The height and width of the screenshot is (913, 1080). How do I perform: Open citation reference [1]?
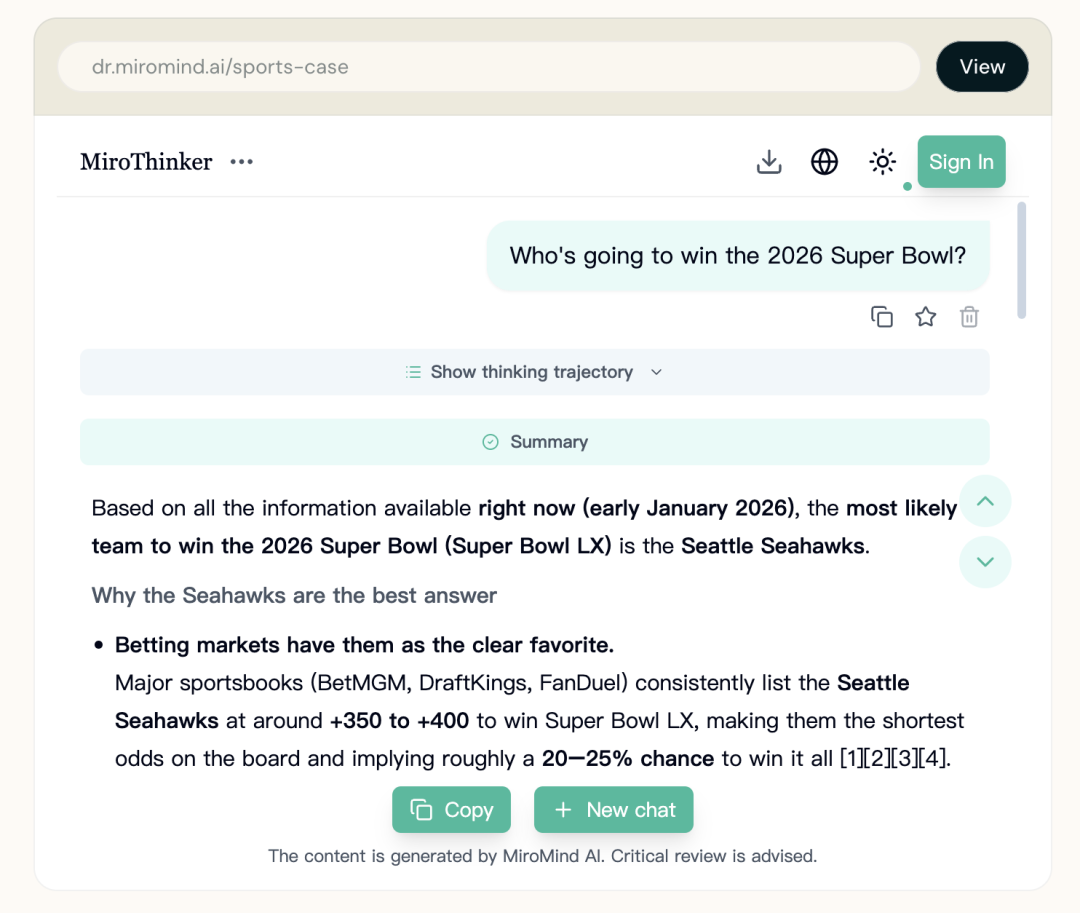[852, 759]
